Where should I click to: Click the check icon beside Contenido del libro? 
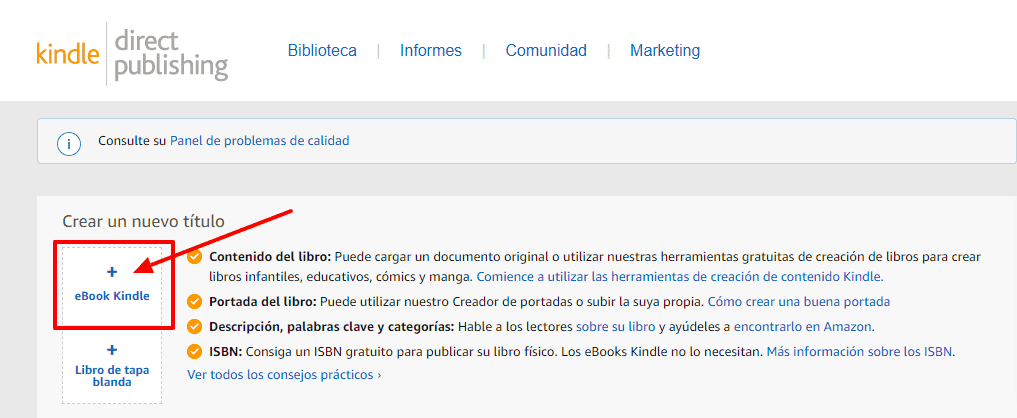click(195, 257)
